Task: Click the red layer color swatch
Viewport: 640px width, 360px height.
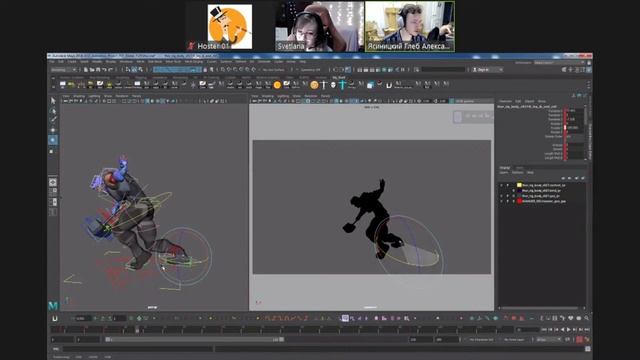Action: 519,201
